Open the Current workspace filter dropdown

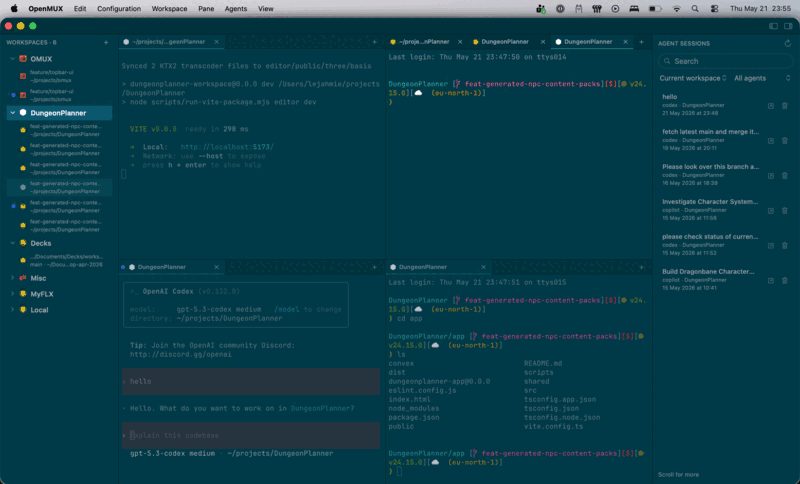point(693,78)
